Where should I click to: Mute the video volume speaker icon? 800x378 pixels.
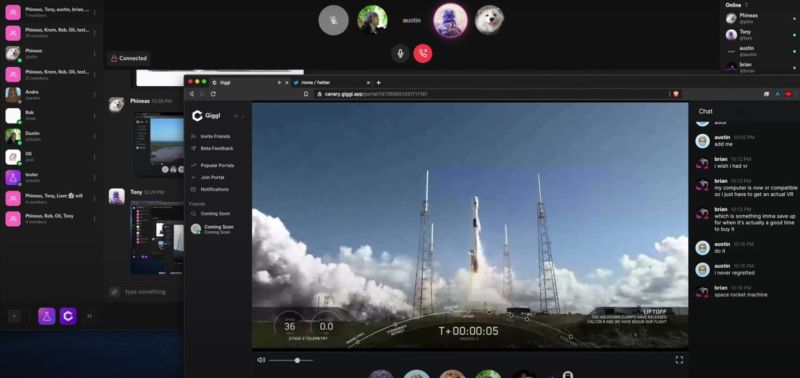click(x=261, y=360)
